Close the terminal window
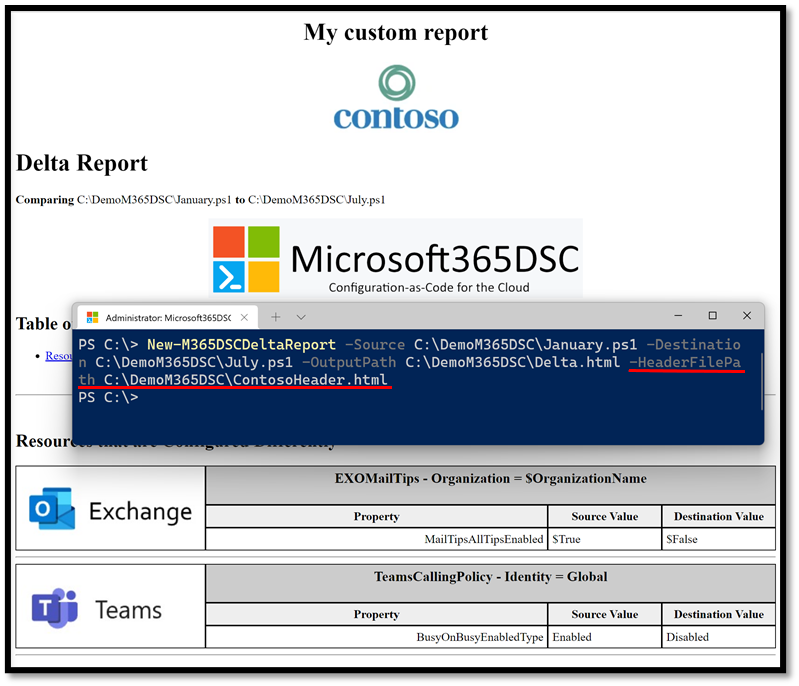Viewport: 799px width, 686px height. pos(747,316)
